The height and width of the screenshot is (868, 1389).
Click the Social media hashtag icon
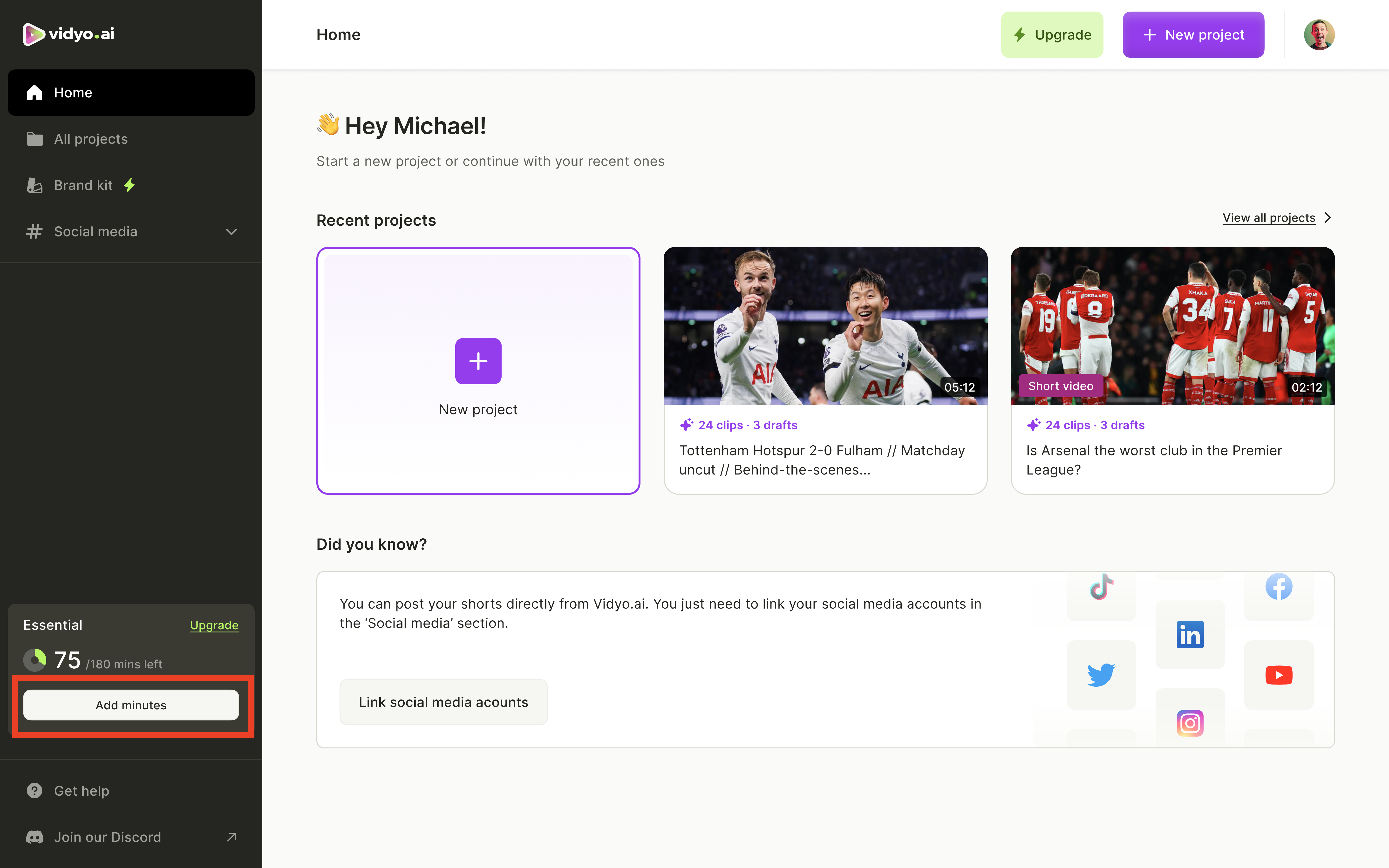[34, 231]
